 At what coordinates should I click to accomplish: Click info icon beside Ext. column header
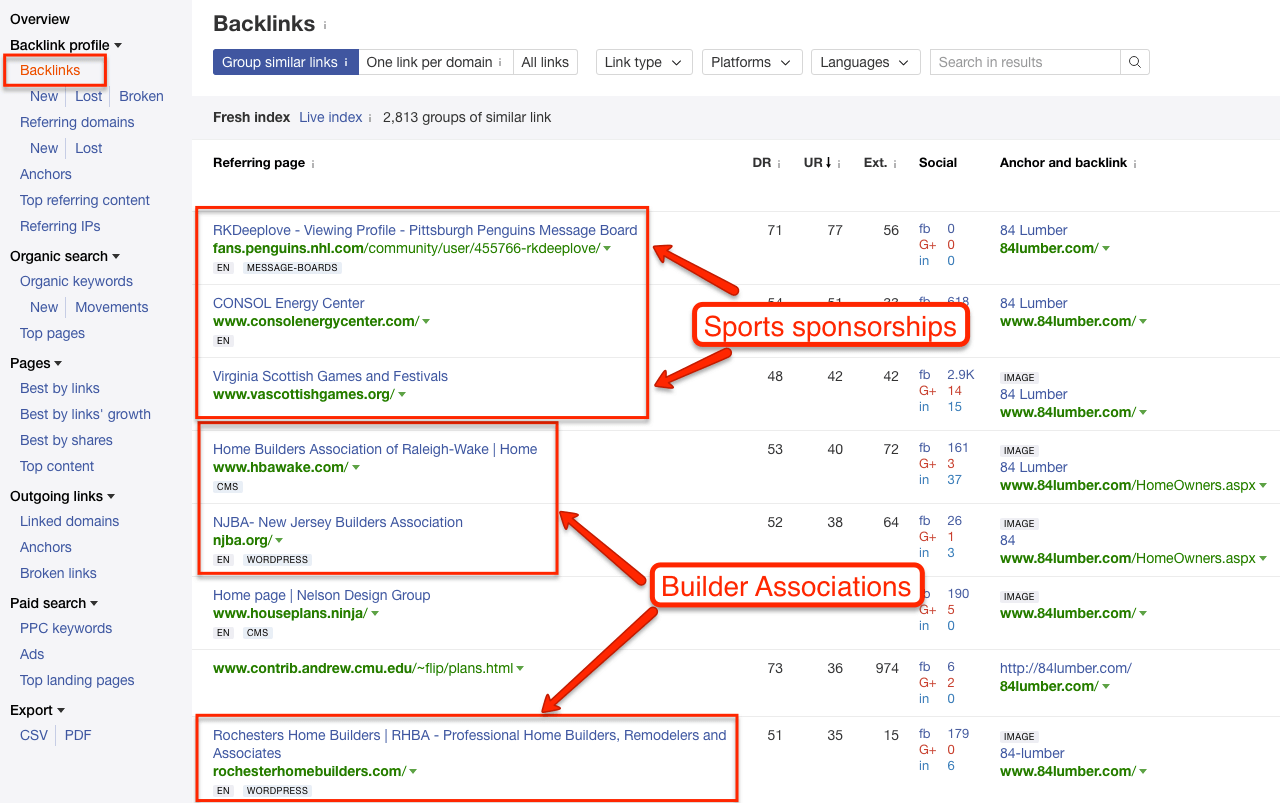895,164
